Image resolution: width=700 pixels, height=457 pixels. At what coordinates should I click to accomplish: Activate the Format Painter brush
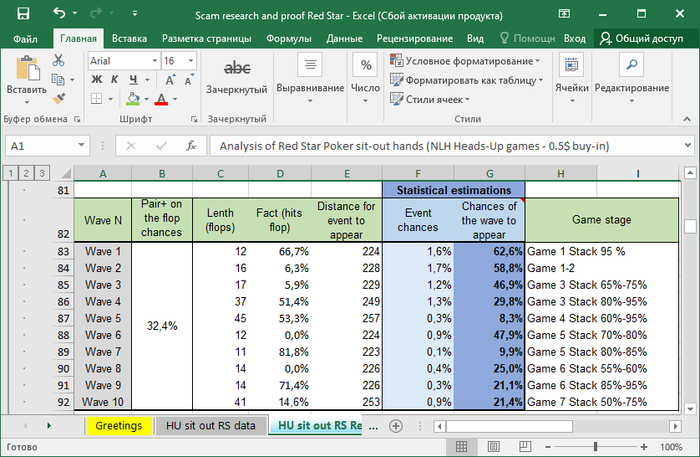[59, 98]
